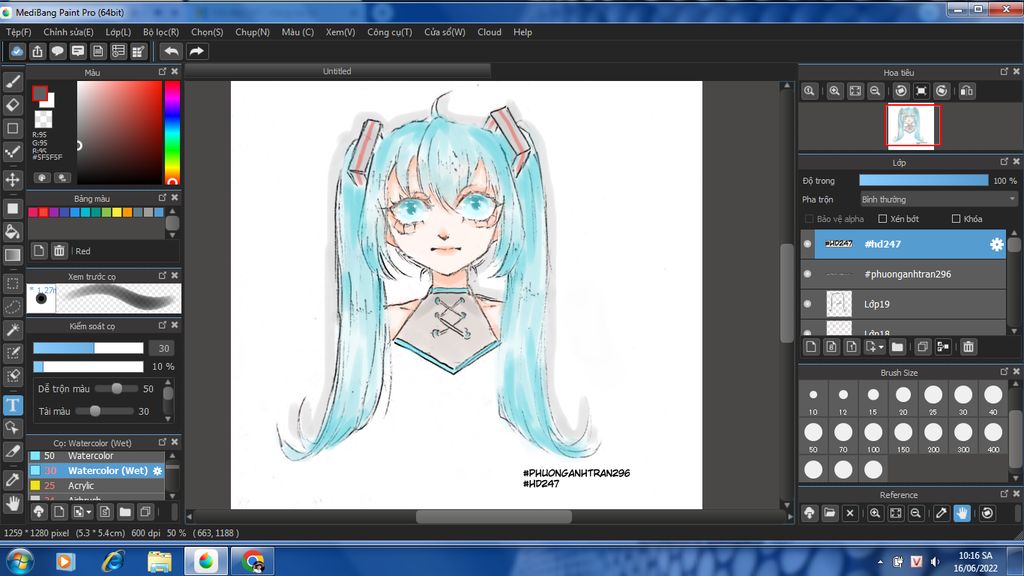Select the Acrylic brush
1024x576 pixels.
point(96,485)
